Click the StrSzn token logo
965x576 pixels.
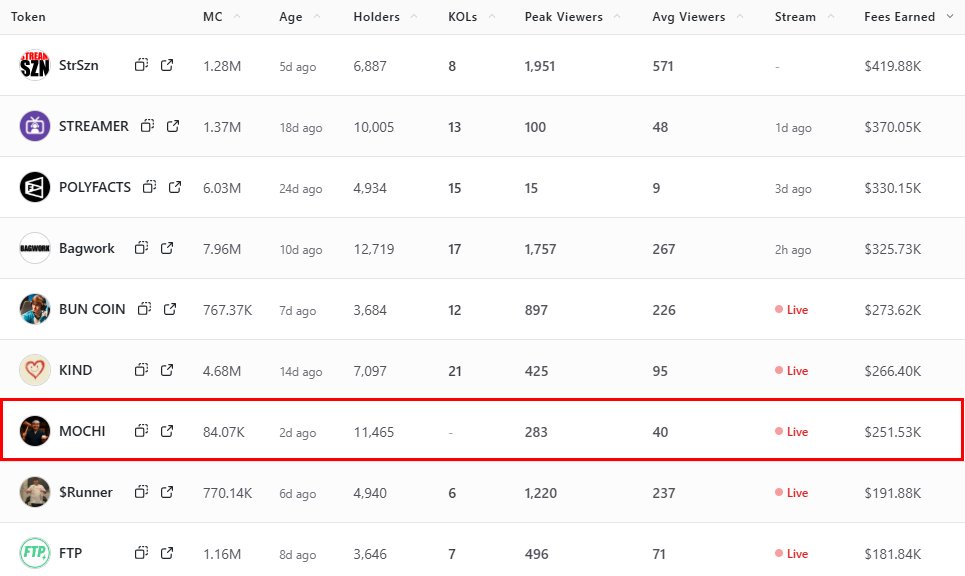[x=35, y=65]
